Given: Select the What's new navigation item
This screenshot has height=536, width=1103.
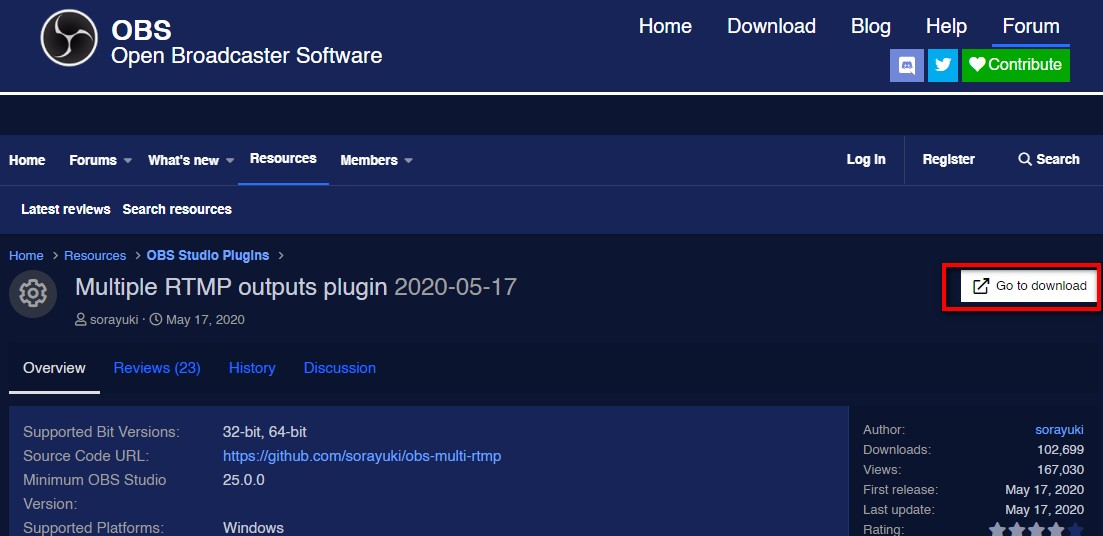Looking at the screenshot, I should click(x=183, y=160).
